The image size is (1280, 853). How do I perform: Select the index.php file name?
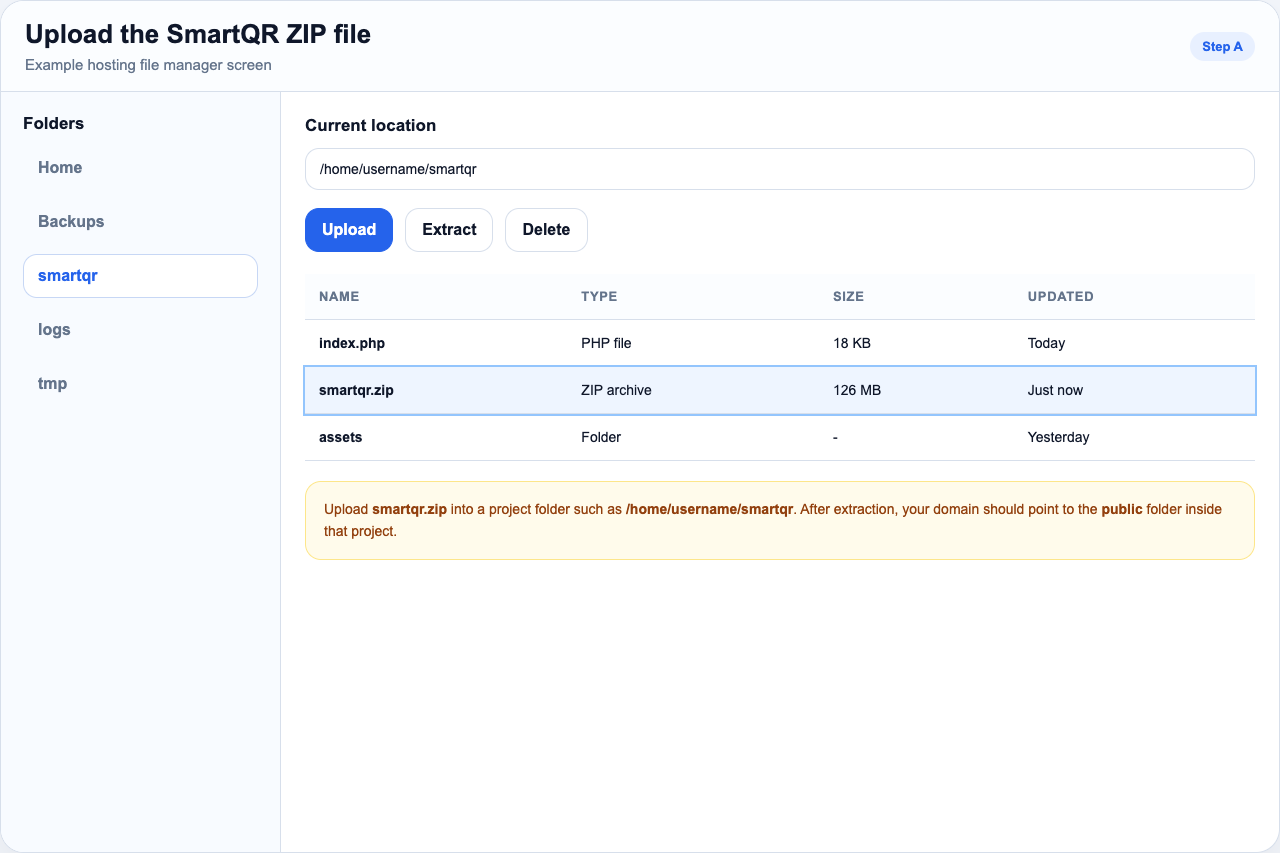(352, 343)
